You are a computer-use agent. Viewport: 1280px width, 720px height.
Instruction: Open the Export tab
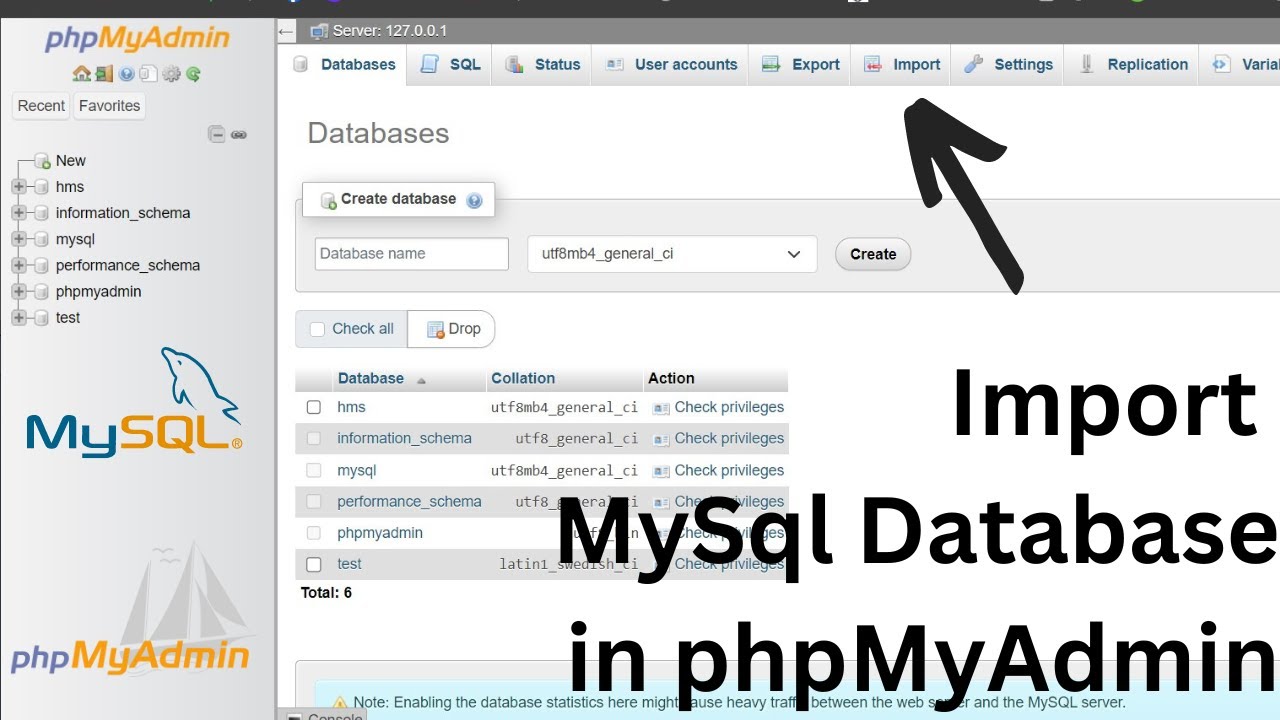tap(800, 65)
